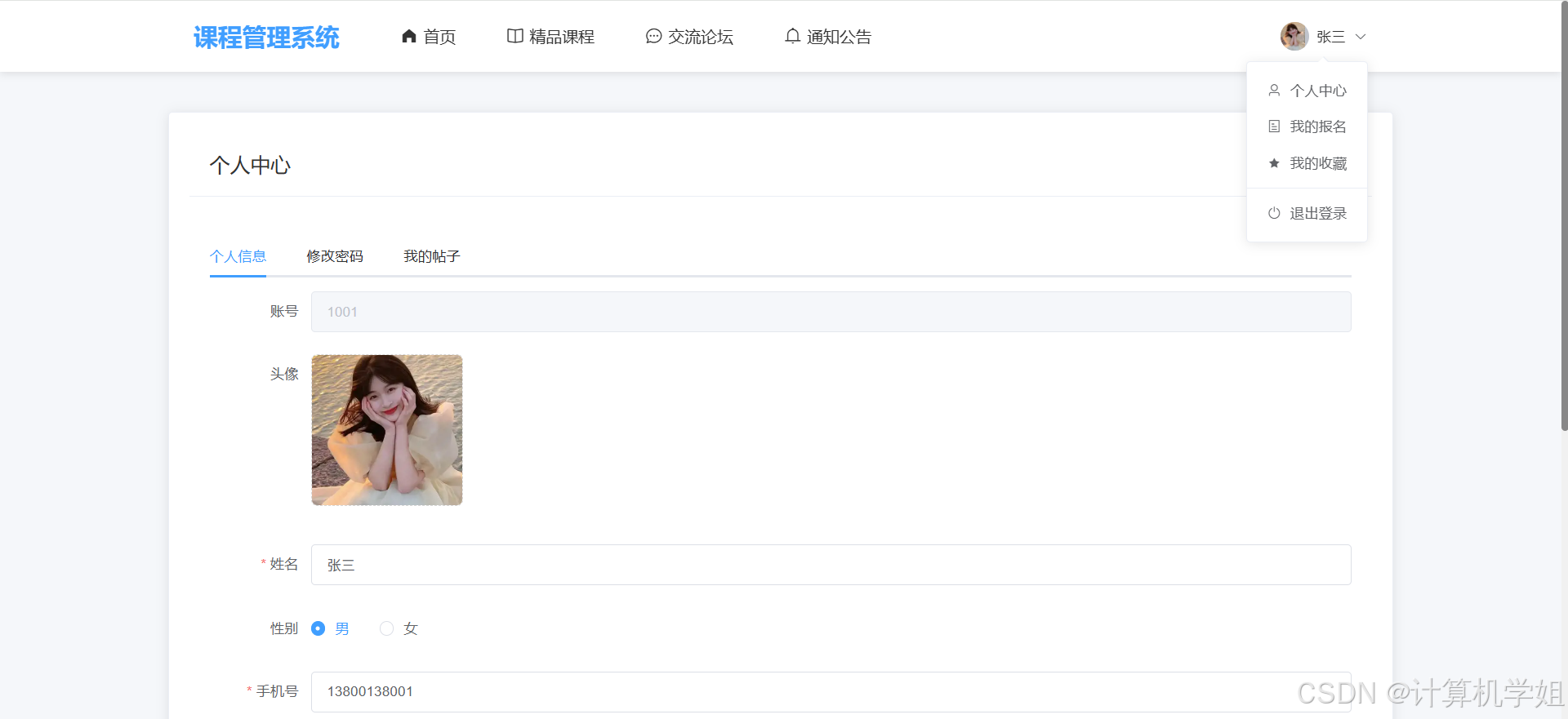This screenshot has width=1568, height=719.
Task: Click the book icon beside 精品课程
Action: [515, 36]
